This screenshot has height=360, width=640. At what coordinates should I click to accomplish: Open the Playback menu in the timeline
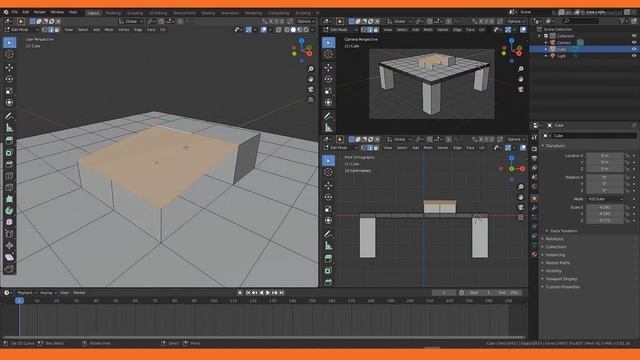point(27,293)
